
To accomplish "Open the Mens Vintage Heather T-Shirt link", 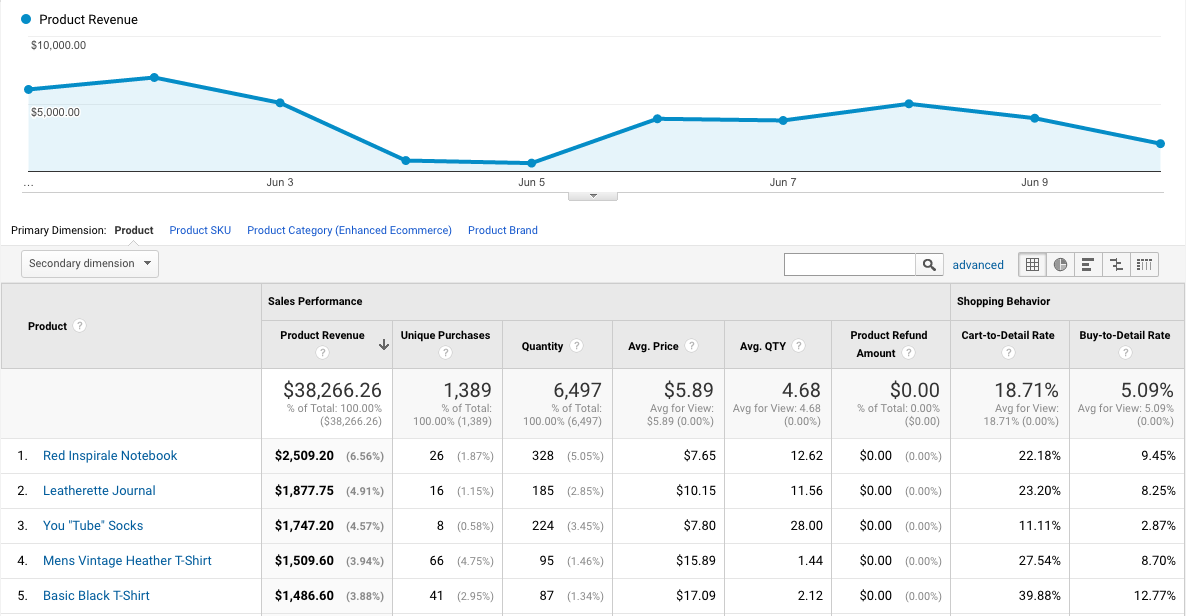I will click(x=127, y=561).
